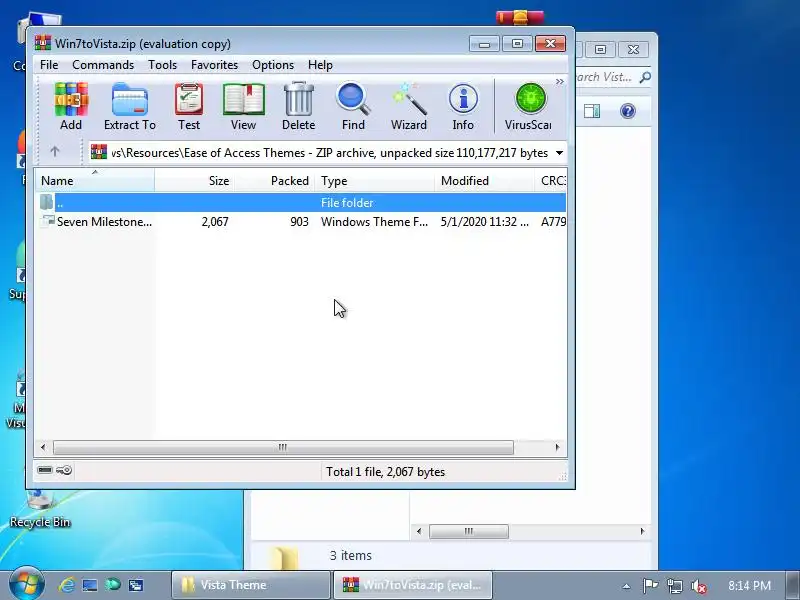This screenshot has width=800, height=600.
Task: Go up one folder level arrow
Action: click(x=55, y=152)
